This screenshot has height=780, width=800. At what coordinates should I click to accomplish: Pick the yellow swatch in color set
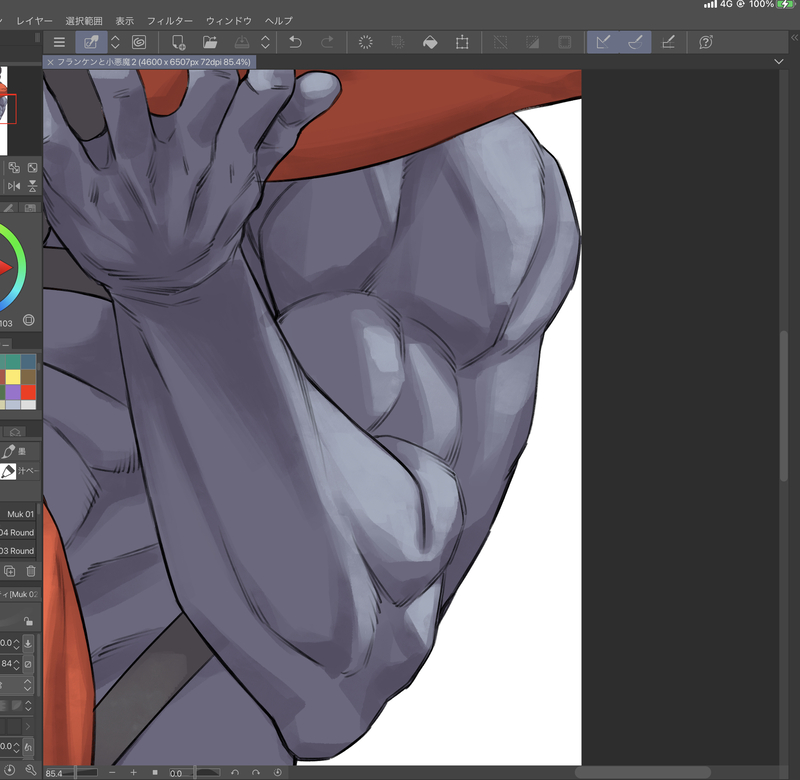point(13,377)
